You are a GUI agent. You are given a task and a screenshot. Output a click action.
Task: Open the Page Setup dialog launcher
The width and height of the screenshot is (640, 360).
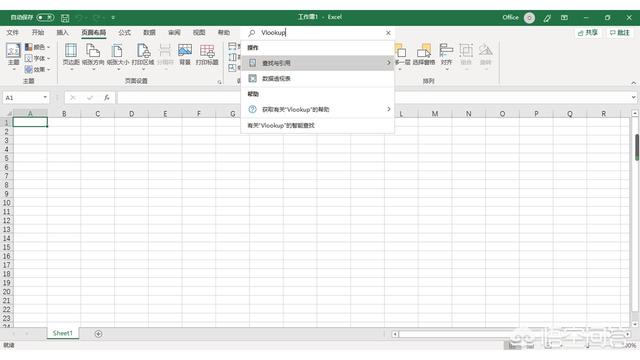[220, 82]
